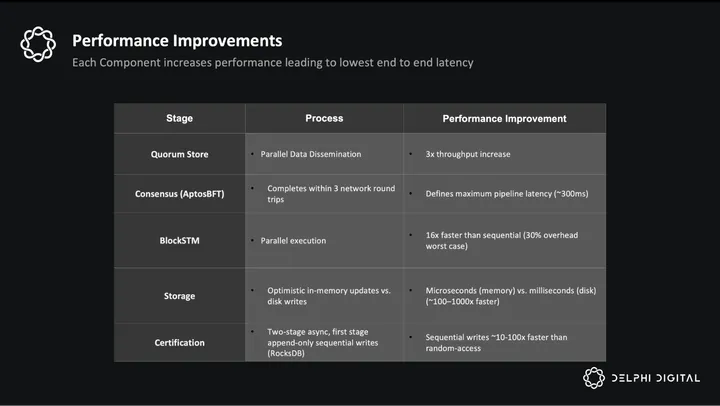This screenshot has height=406, width=720.
Task: Select the "Quorum Store" row label
Action: [x=179, y=154]
